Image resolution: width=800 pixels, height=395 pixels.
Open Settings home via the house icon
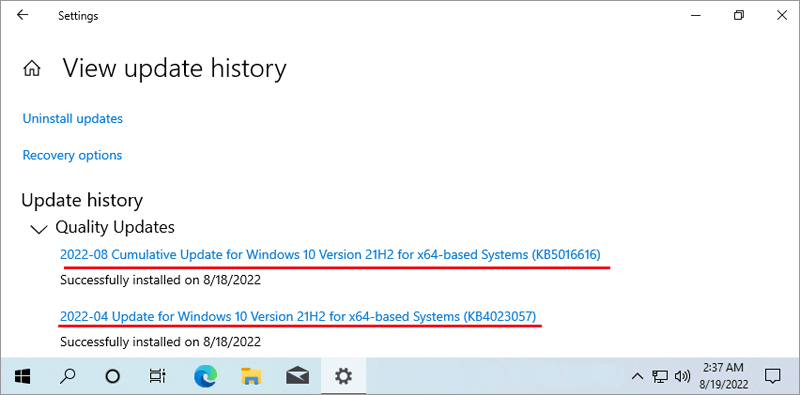[x=32, y=68]
